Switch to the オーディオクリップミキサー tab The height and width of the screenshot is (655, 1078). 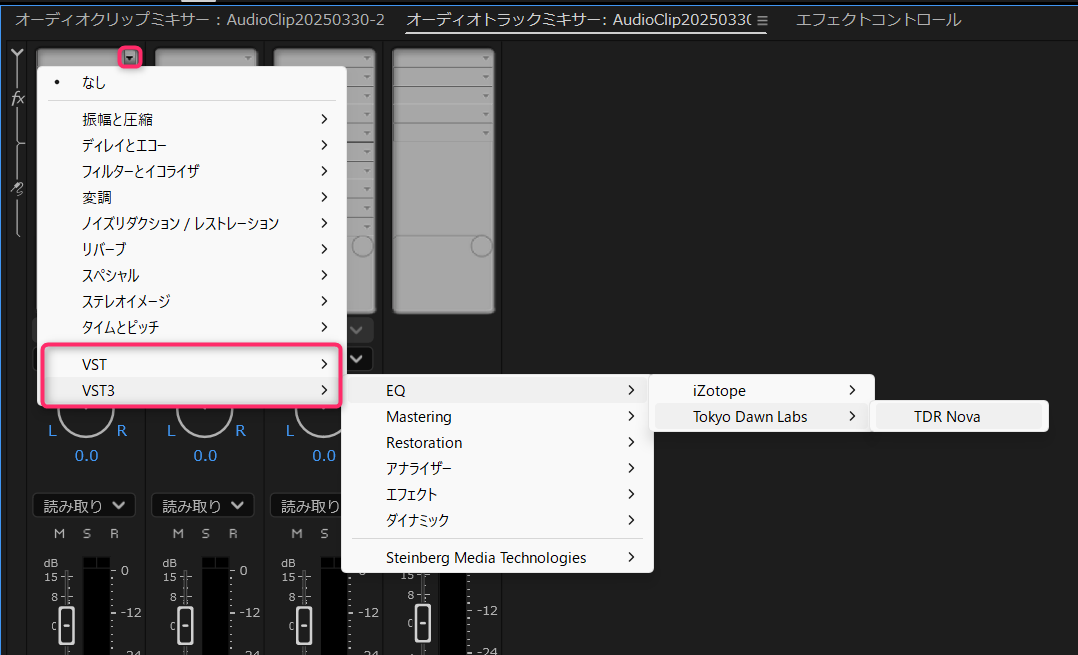point(200,20)
